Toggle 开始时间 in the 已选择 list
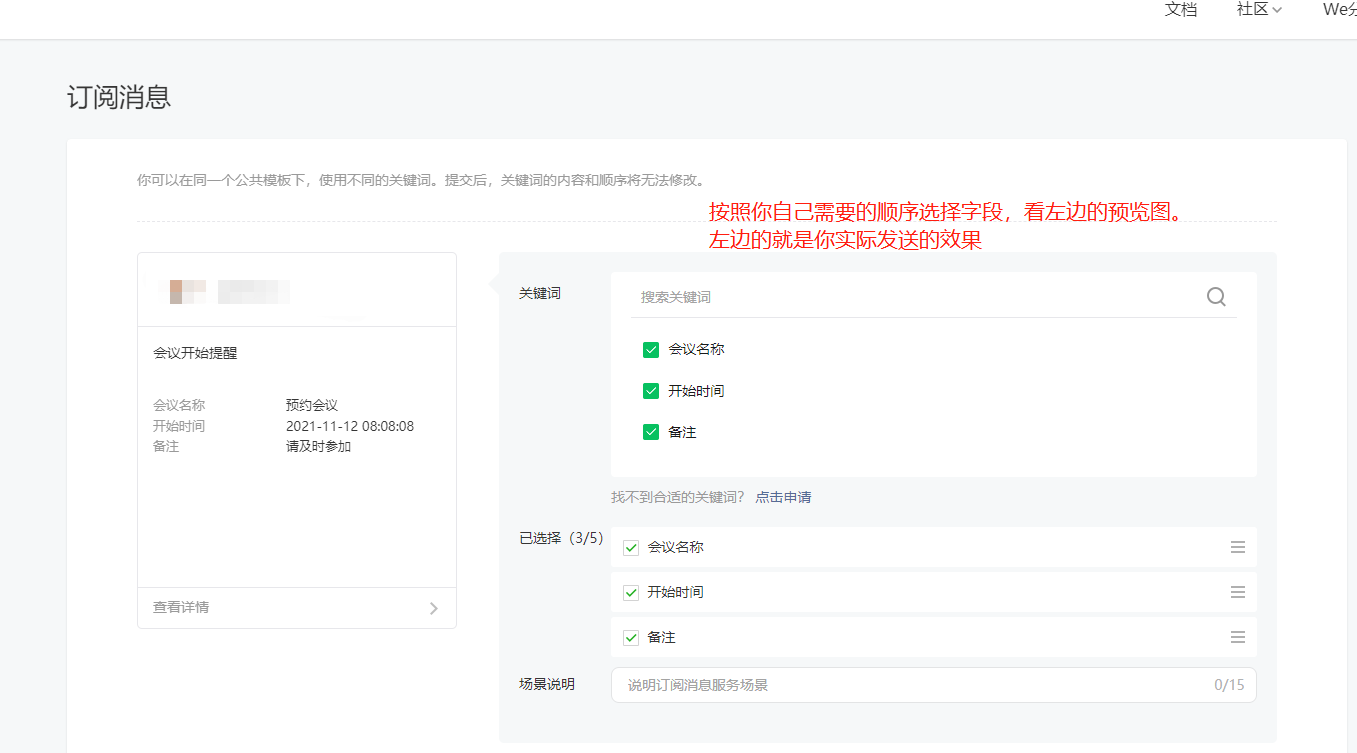Screen dimensions: 1357x753 coord(630,592)
